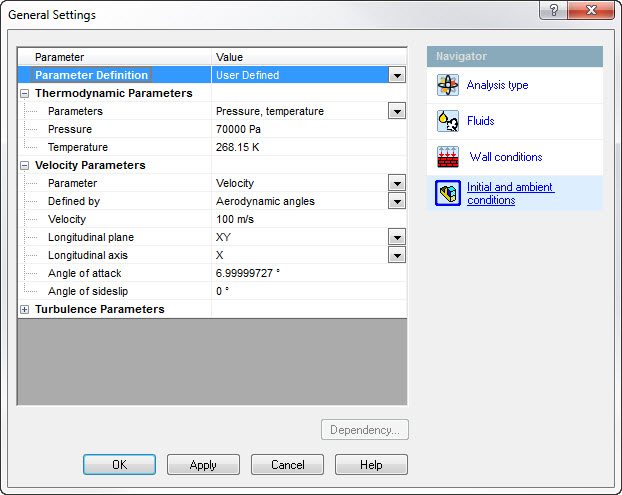The image size is (622, 495).
Task: Collapse the Velocity Parameters section
Action: tap(25, 165)
